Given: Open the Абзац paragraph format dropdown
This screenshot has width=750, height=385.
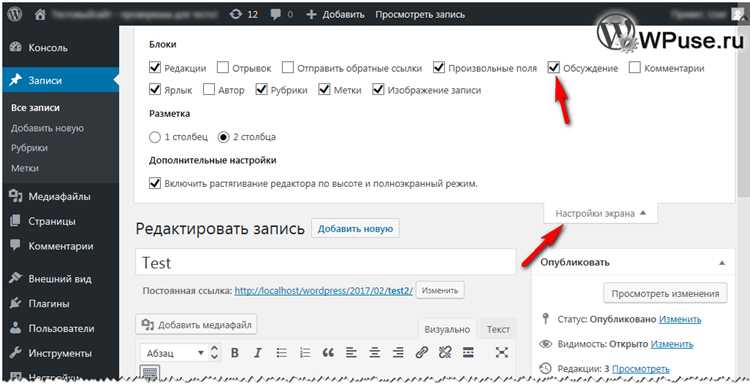Looking at the screenshot, I should point(181,353).
